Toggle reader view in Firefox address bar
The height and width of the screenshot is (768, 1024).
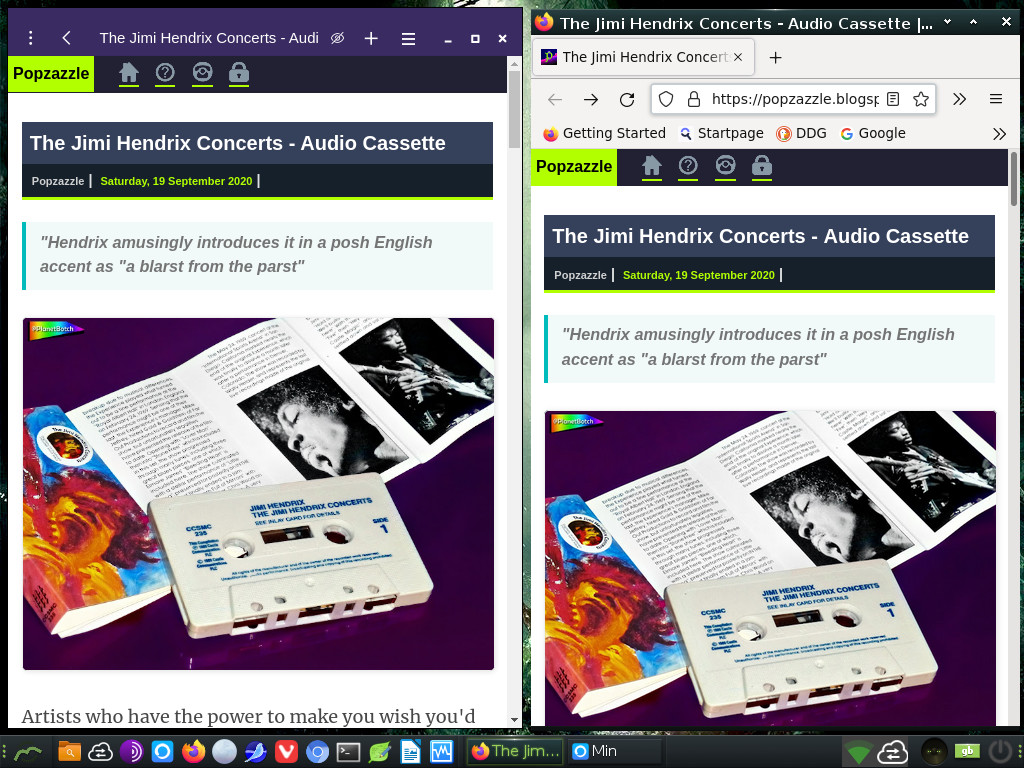tap(893, 99)
